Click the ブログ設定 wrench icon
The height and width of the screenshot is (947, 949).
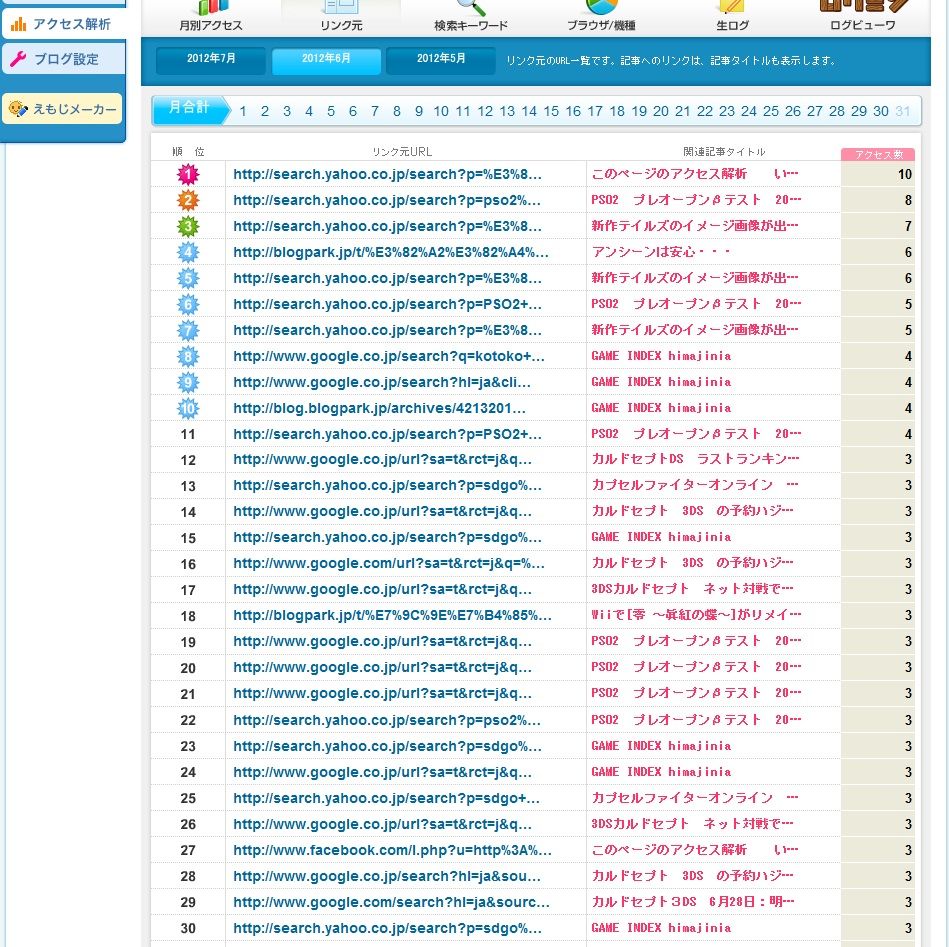[x=18, y=59]
